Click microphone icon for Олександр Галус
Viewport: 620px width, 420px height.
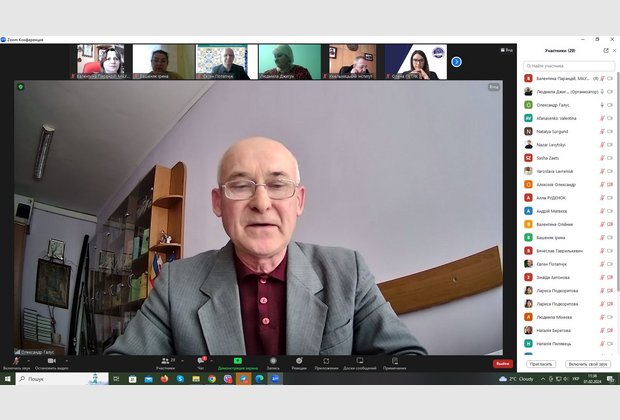click(602, 105)
